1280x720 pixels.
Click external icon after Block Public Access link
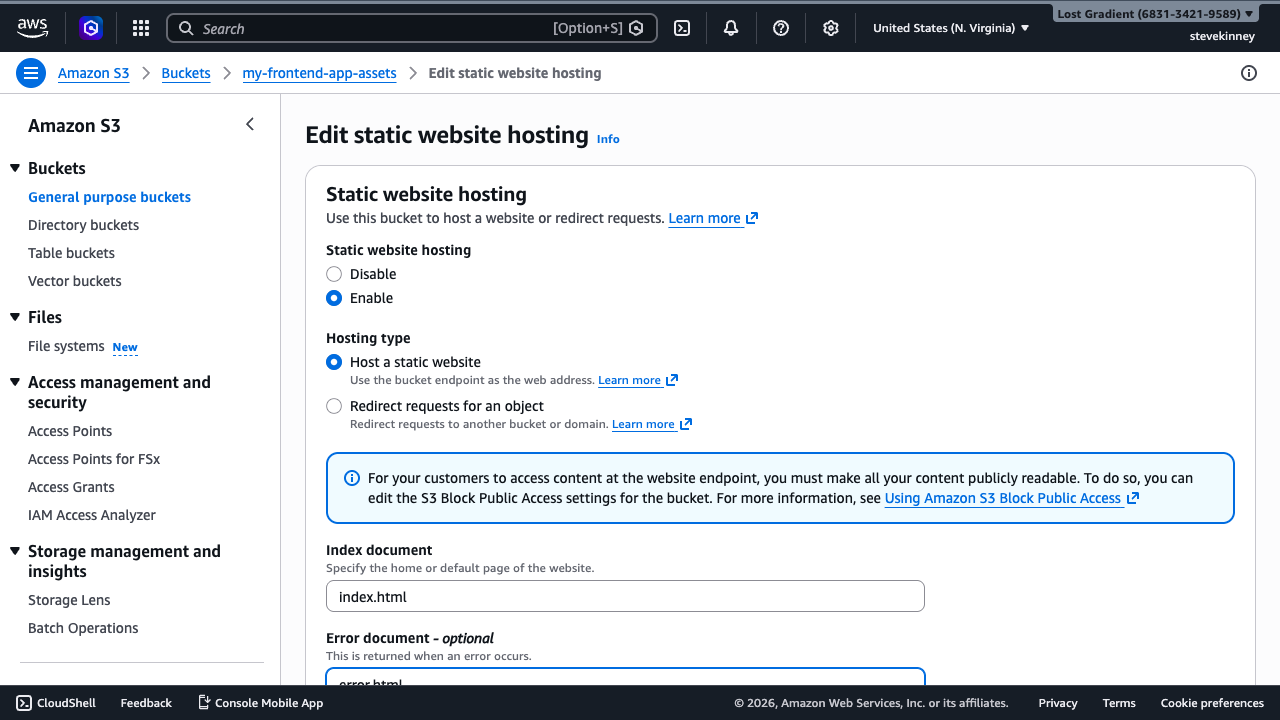(1133, 498)
